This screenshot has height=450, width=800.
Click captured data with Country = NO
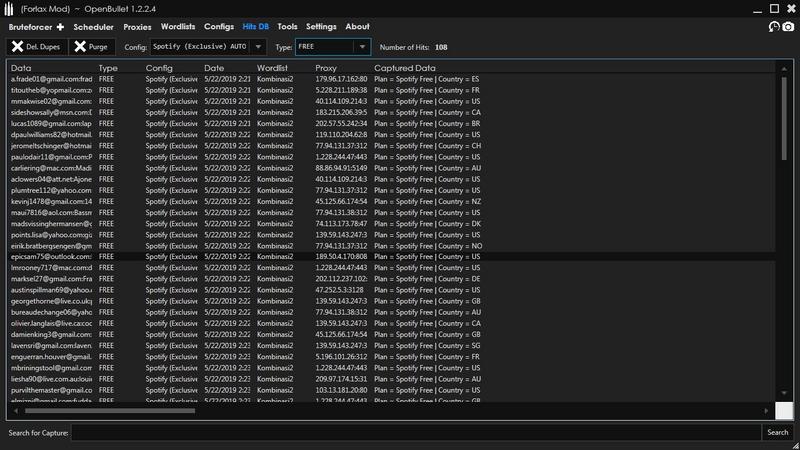coord(428,246)
